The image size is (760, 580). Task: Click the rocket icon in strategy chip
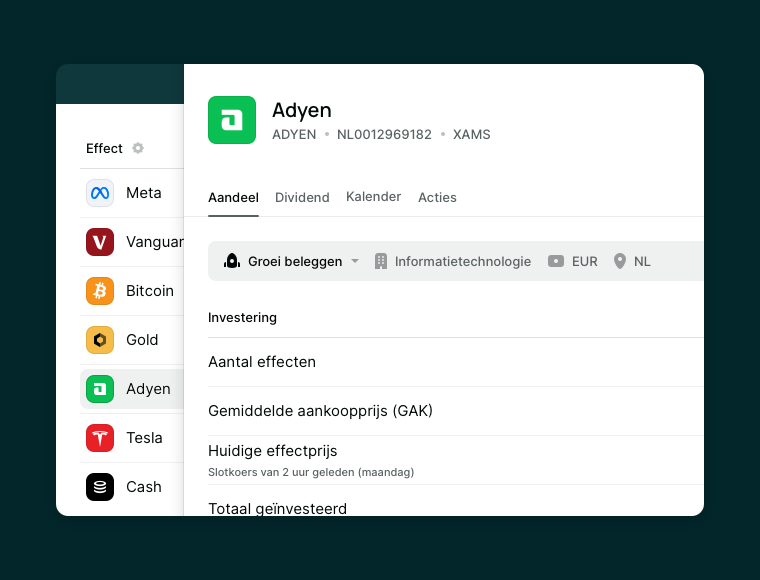click(232, 261)
